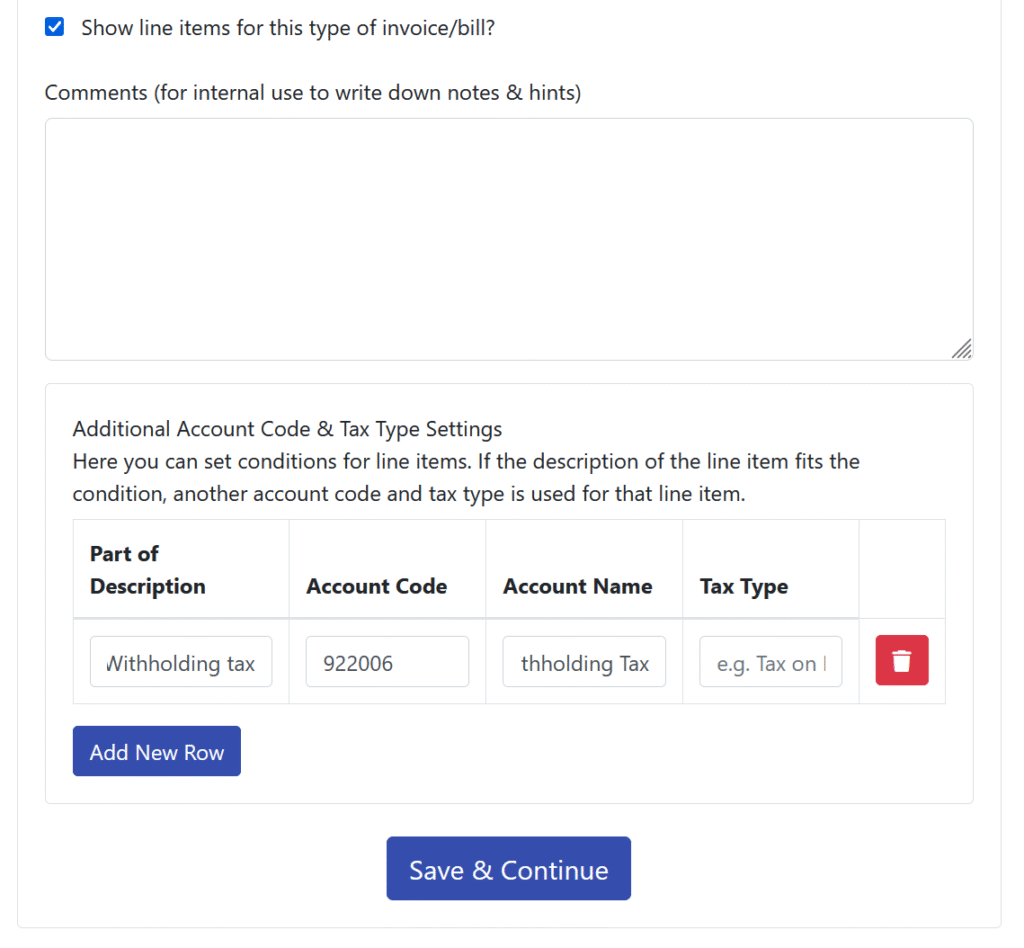1024x948 pixels.
Task: Uncheck the Show line items checkbox
Action: point(54,27)
